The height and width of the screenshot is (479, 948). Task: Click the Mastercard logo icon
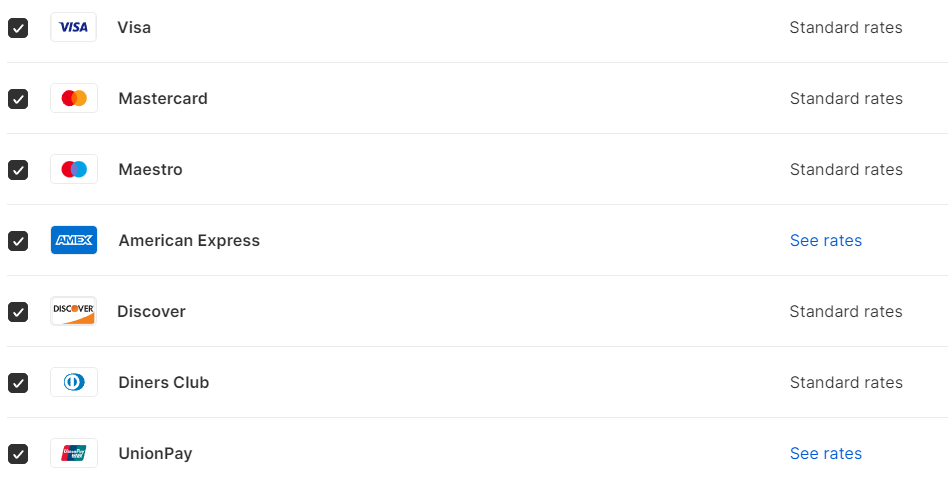[x=74, y=98]
